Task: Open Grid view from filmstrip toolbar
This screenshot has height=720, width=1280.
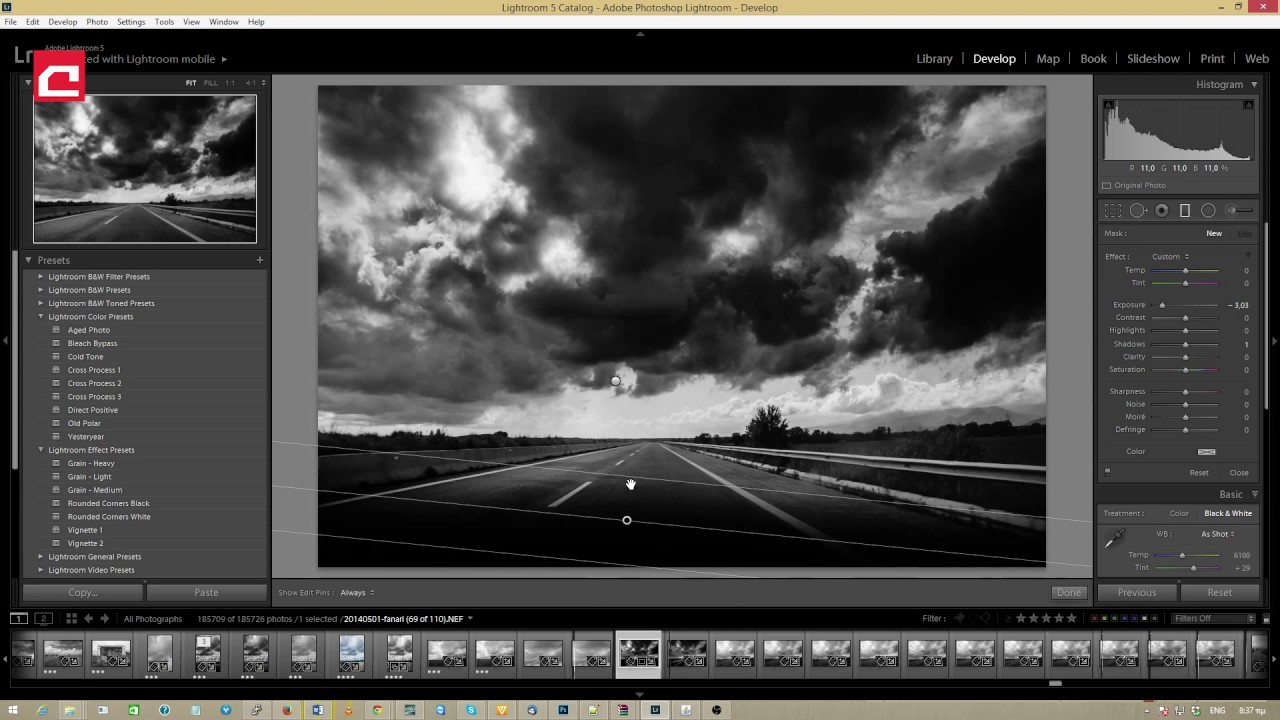Action: [x=71, y=619]
